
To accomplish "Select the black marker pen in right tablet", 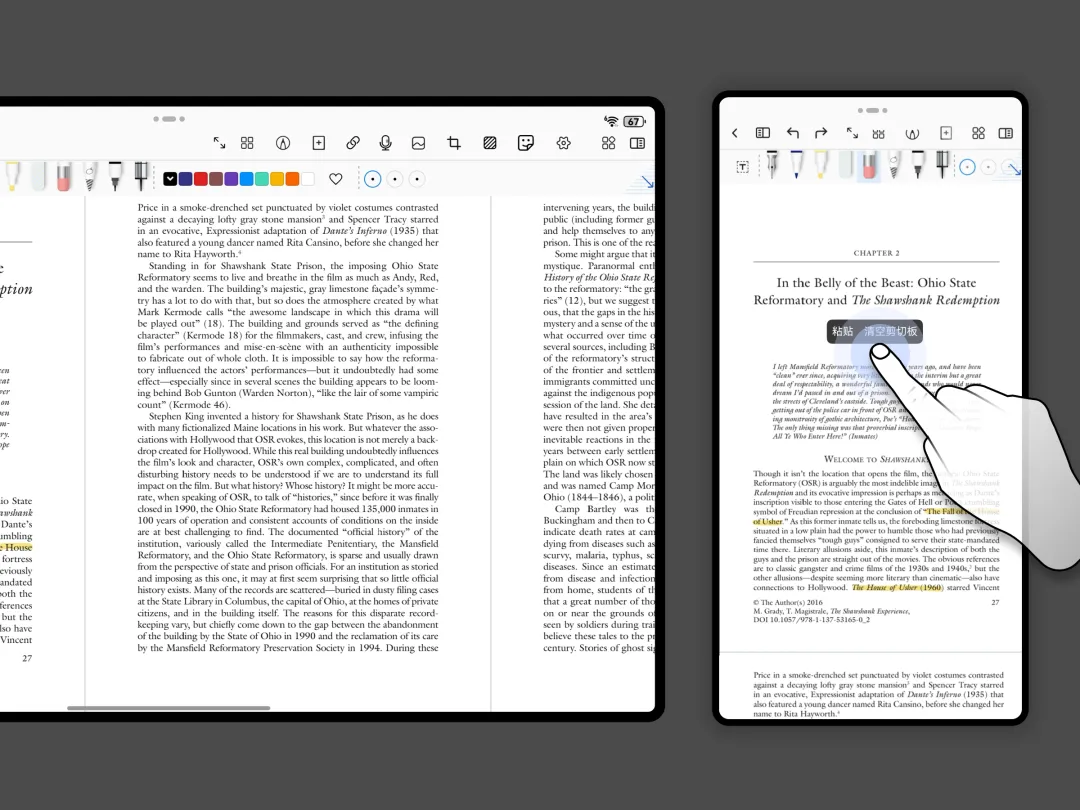I will [917, 165].
